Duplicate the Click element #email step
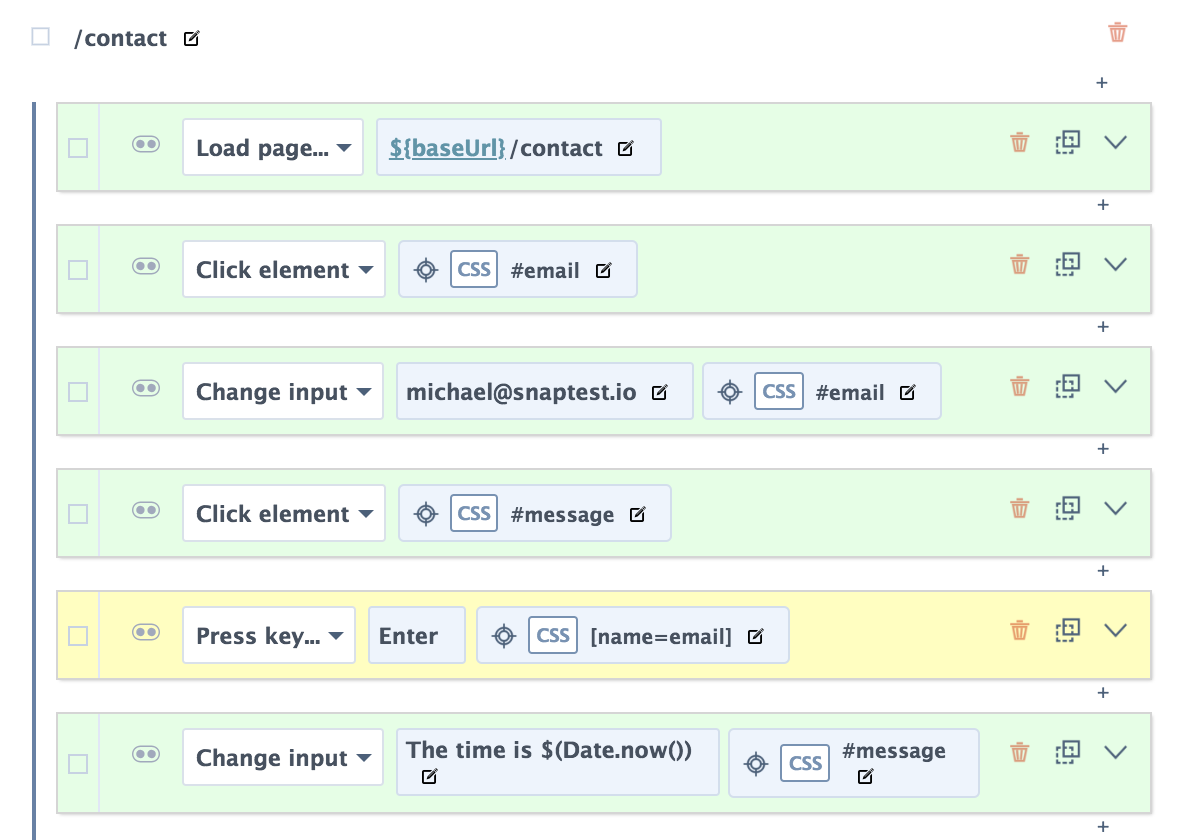 tap(1067, 264)
